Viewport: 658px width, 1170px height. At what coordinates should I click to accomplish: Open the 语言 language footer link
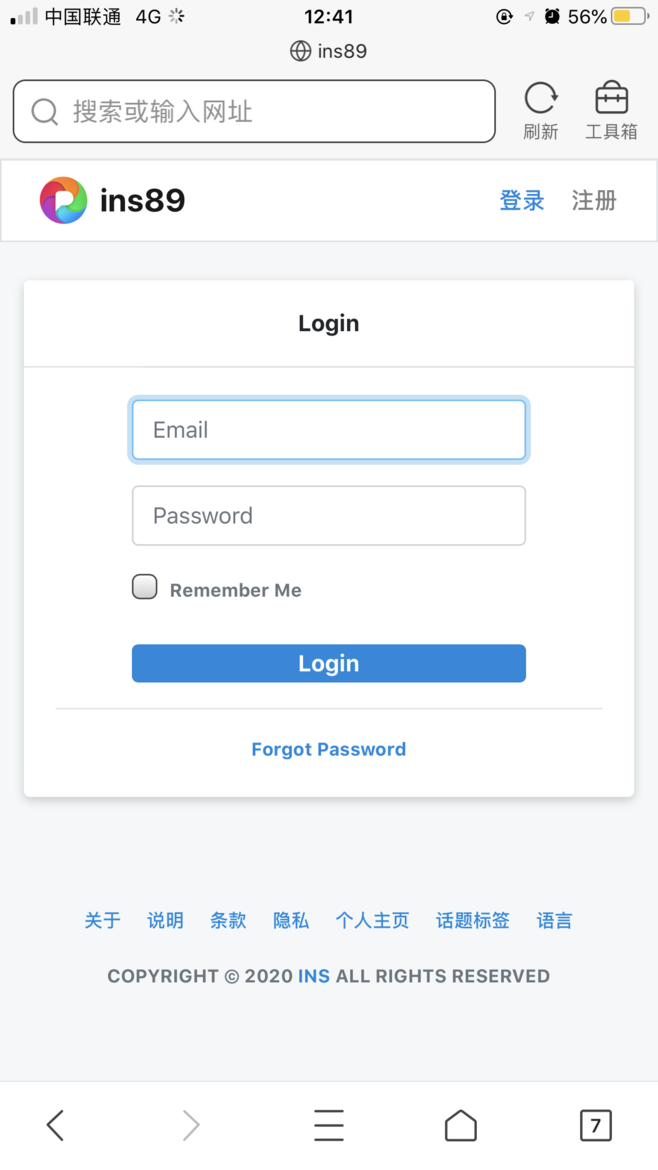(x=554, y=921)
